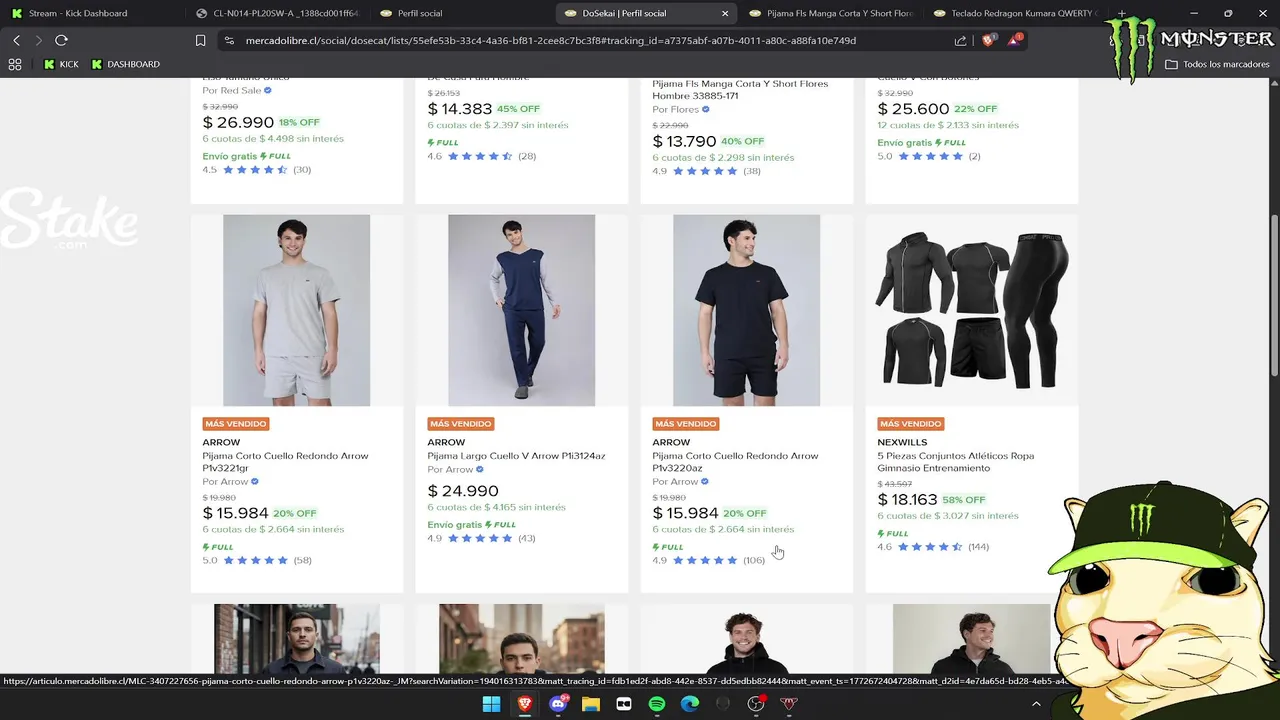Click the 45% OFF discount label

point(518,109)
